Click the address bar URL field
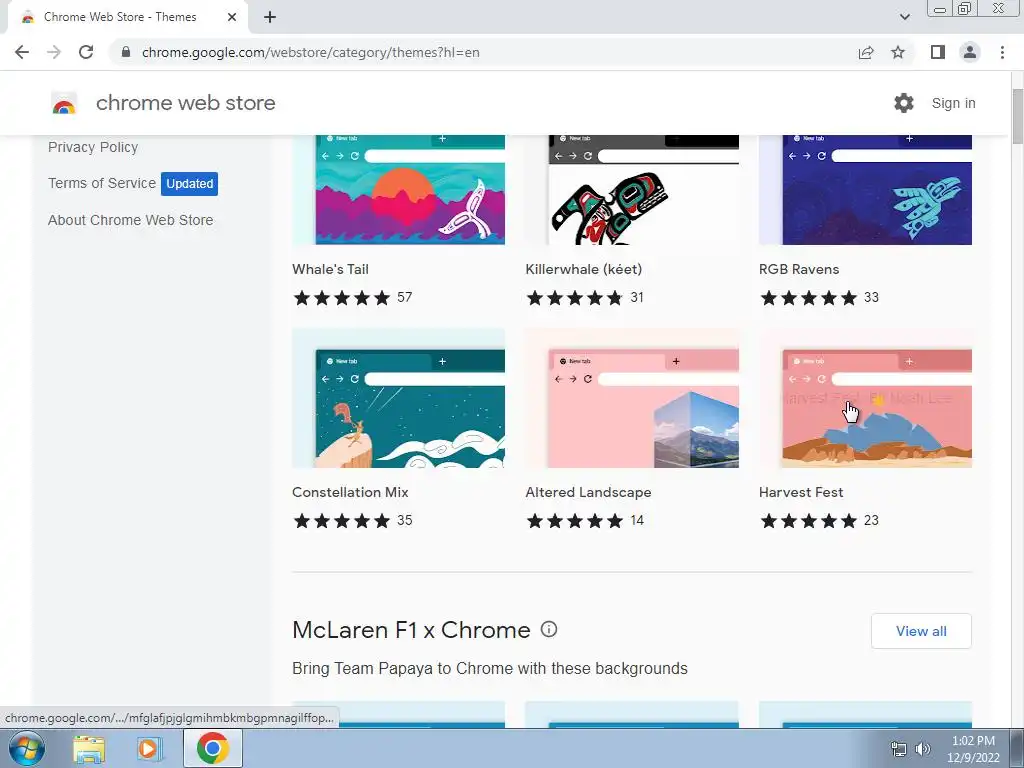 pyautogui.click(x=311, y=52)
